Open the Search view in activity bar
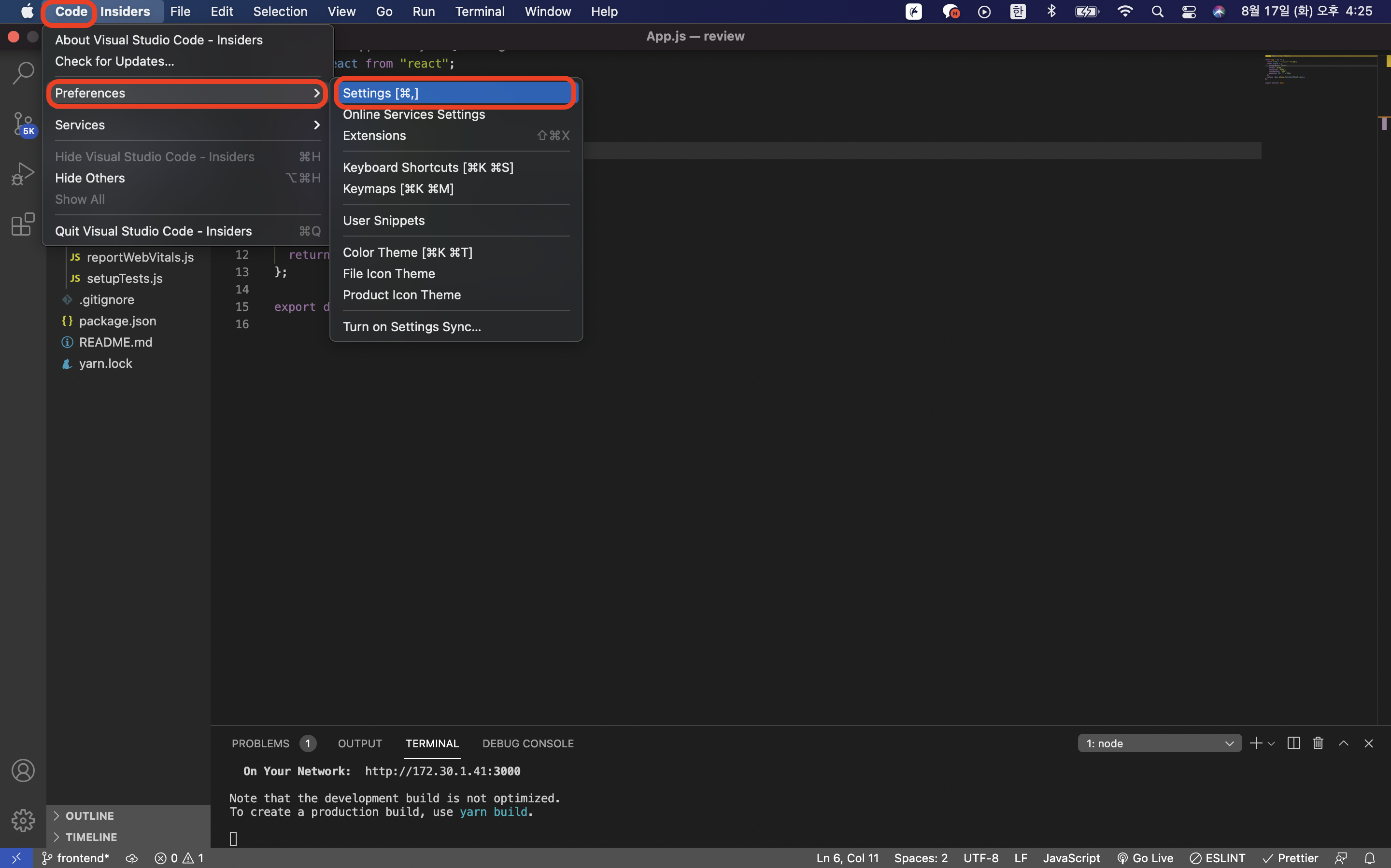 (23, 73)
